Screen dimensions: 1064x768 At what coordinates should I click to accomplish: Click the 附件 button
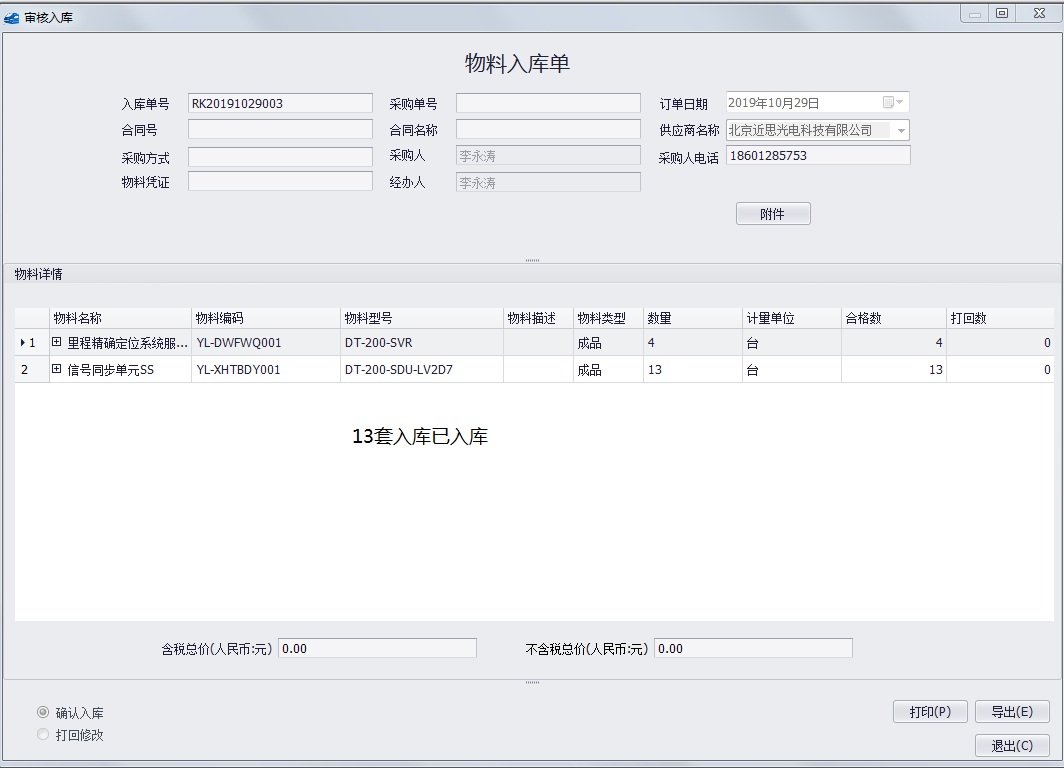click(x=772, y=214)
